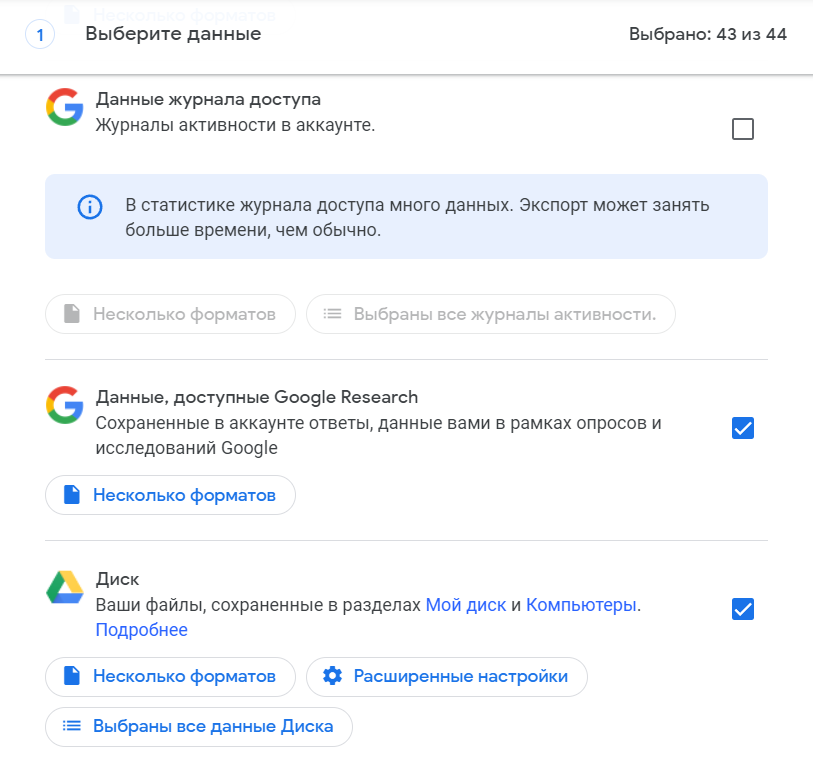This screenshot has height=760, width=813.
Task: Open "Несколько форматов" for Google Research data
Action: (171, 495)
